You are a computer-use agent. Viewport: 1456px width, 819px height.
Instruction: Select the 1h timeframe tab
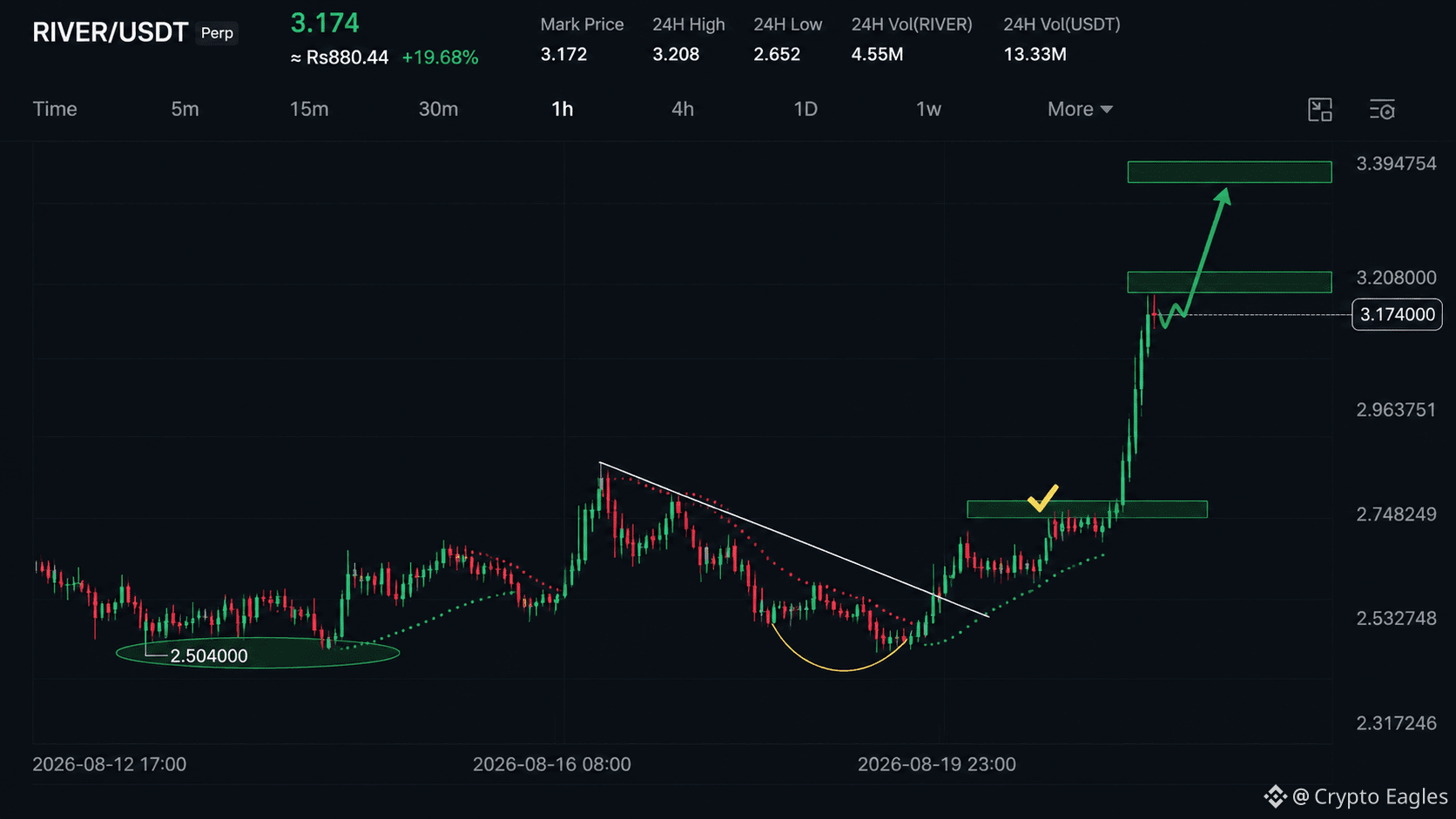click(563, 109)
